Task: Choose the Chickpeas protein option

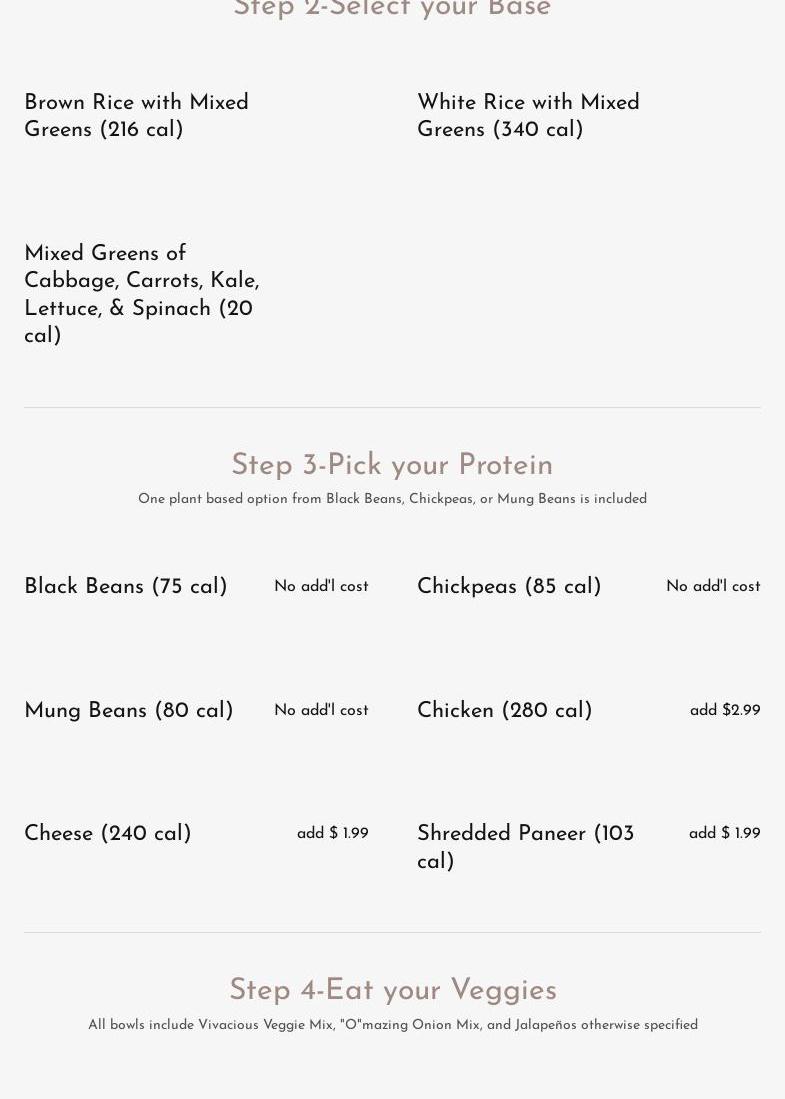Action: coord(508,587)
